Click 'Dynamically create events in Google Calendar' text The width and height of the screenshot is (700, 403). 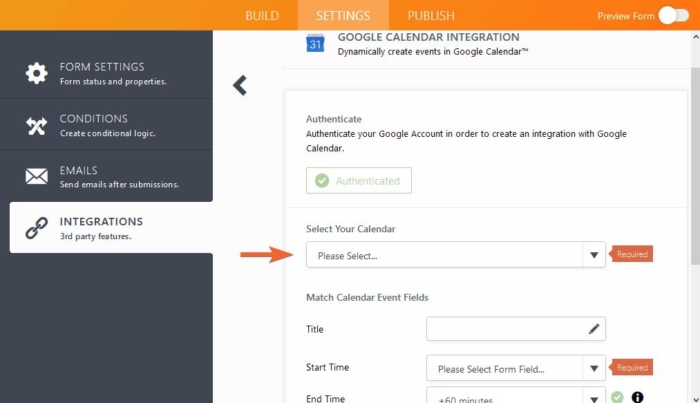tap(432, 52)
